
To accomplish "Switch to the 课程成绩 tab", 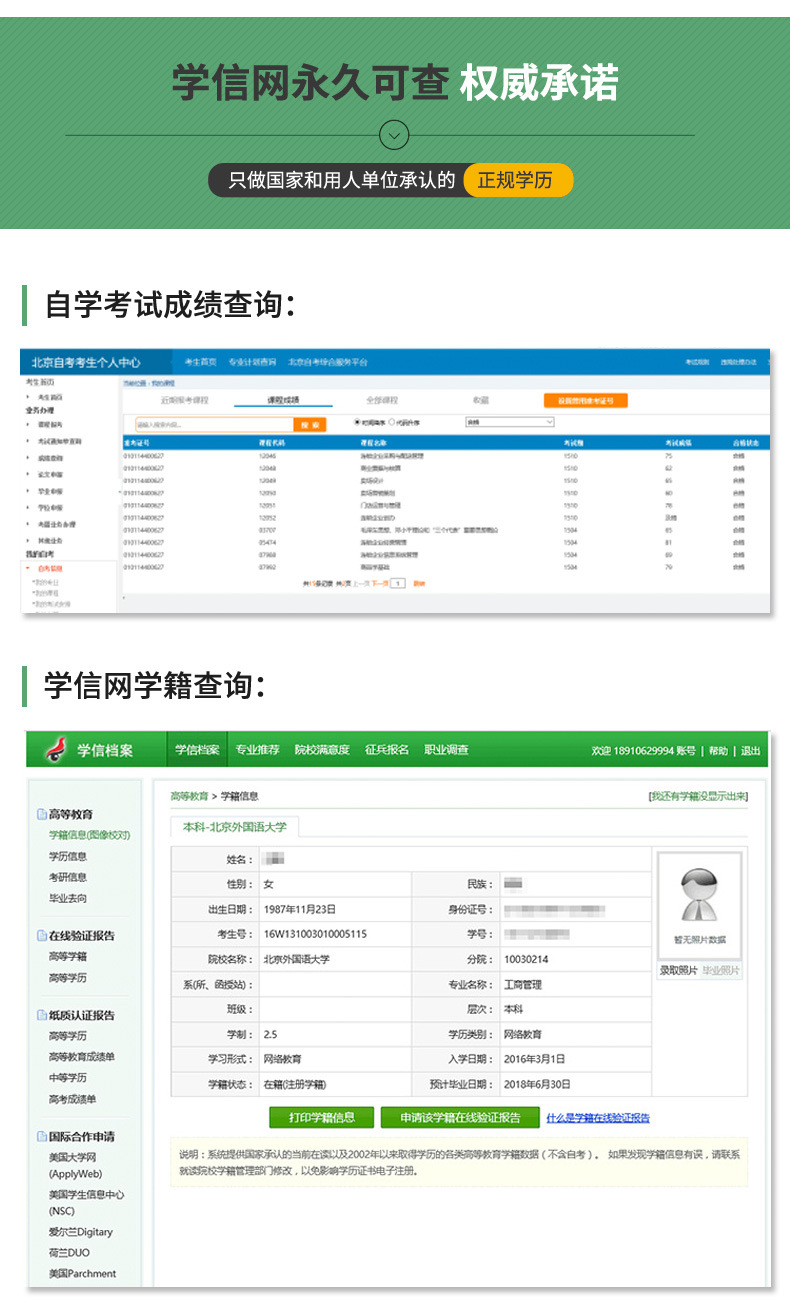I will pos(283,400).
